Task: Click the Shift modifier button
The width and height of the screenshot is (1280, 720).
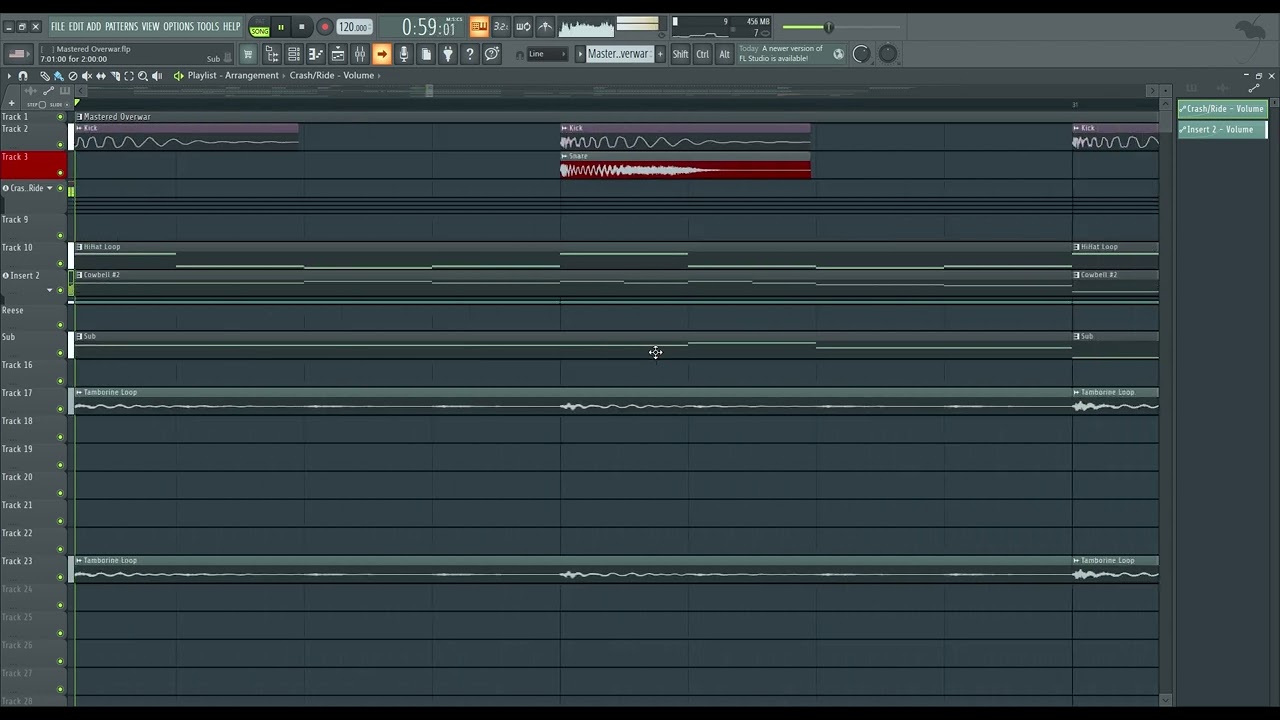Action: click(680, 54)
